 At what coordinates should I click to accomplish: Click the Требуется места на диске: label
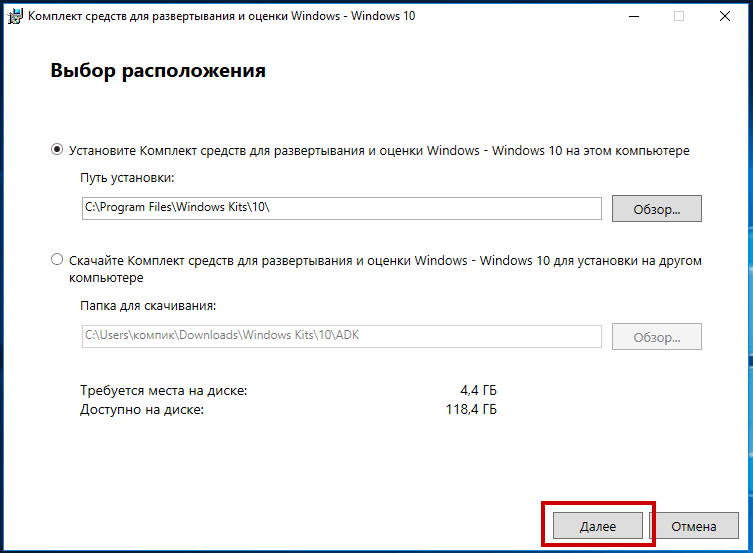tap(163, 390)
